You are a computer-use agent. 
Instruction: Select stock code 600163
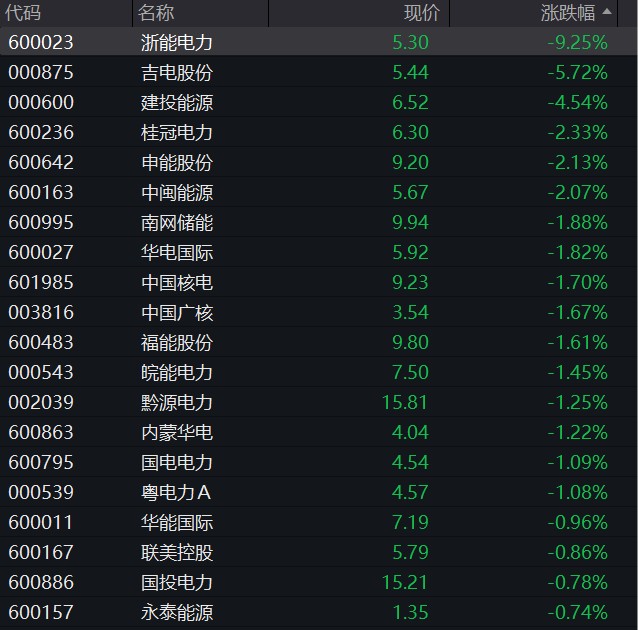41,192
